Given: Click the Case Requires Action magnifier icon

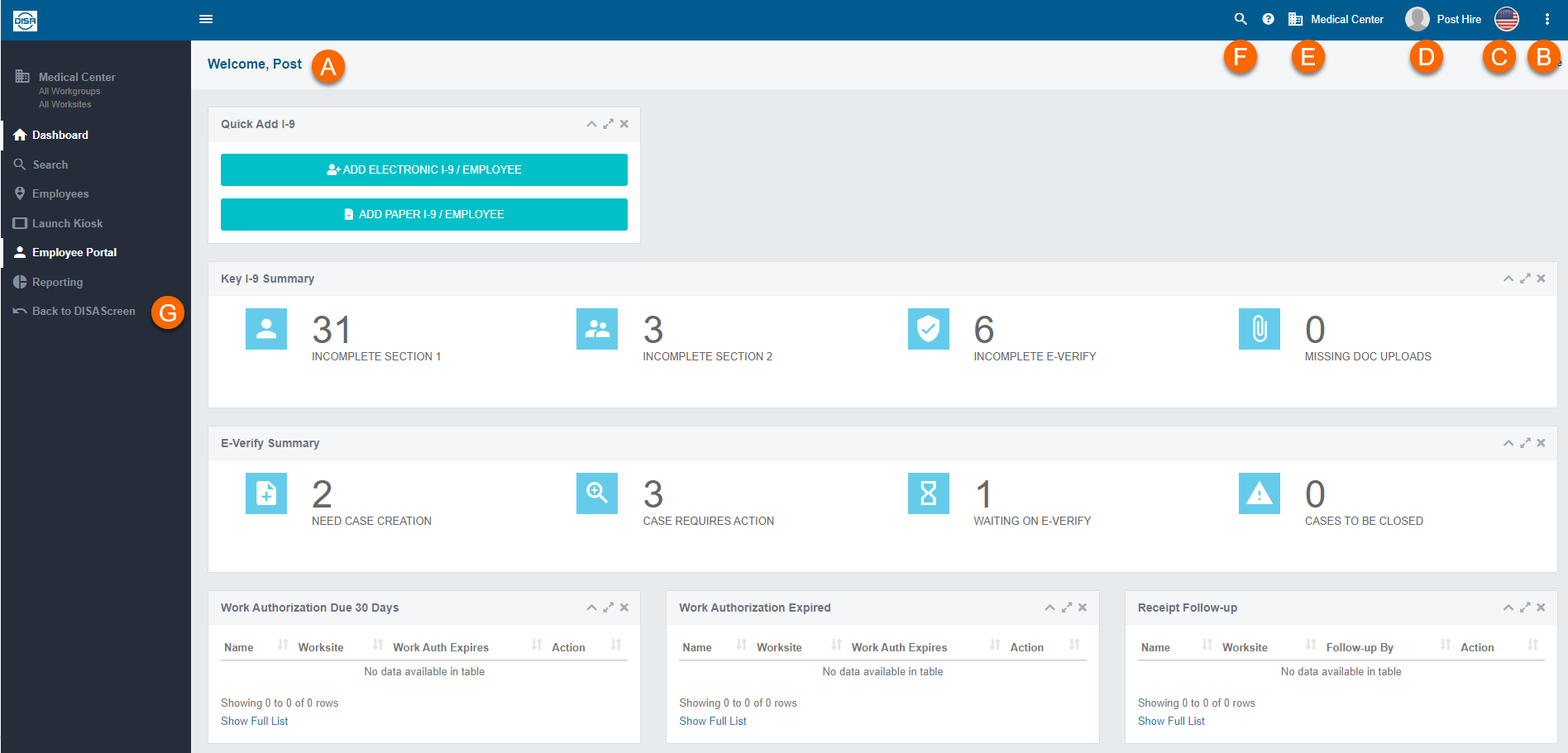Looking at the screenshot, I should click(597, 493).
